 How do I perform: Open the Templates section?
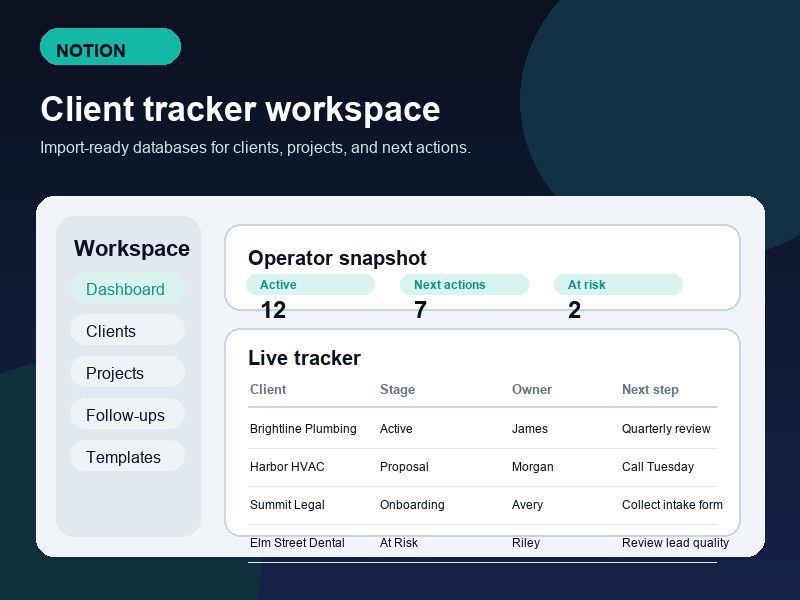[126, 457]
